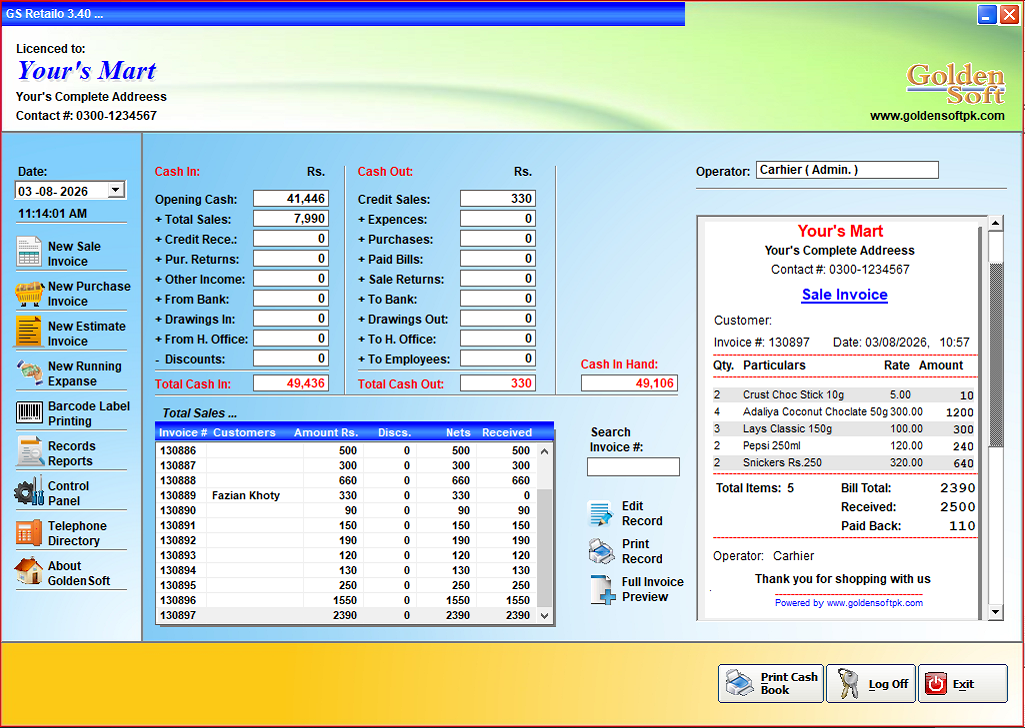Click the Edit Record icon

pos(600,514)
